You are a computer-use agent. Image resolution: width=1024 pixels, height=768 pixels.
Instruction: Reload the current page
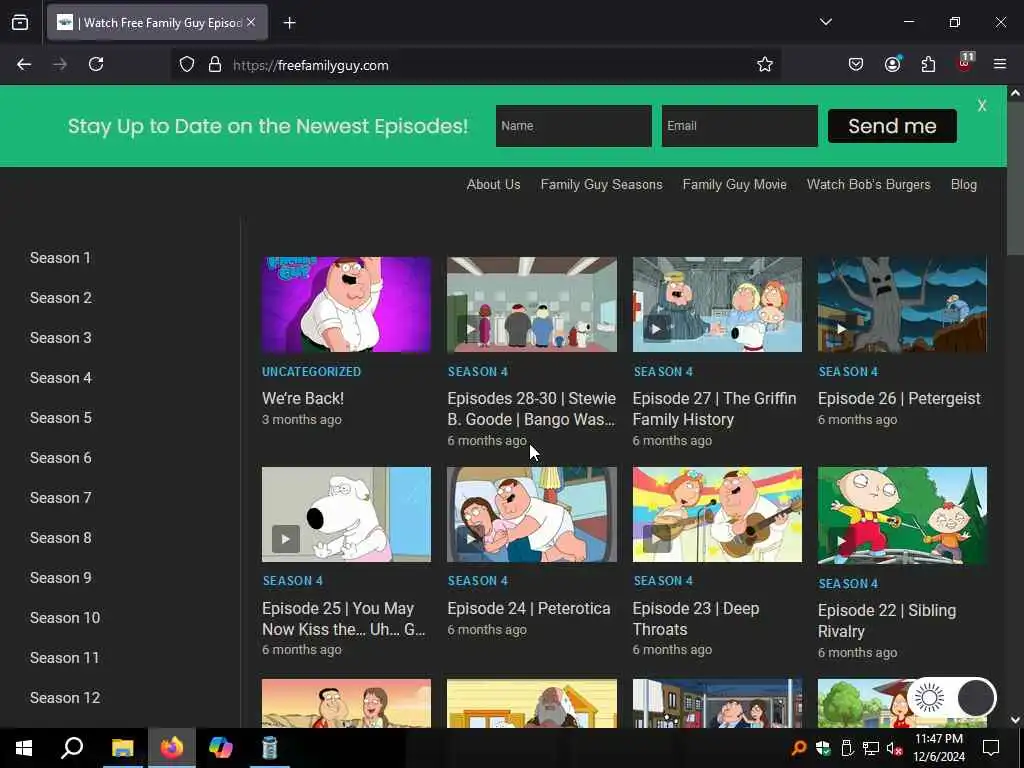coord(96,64)
